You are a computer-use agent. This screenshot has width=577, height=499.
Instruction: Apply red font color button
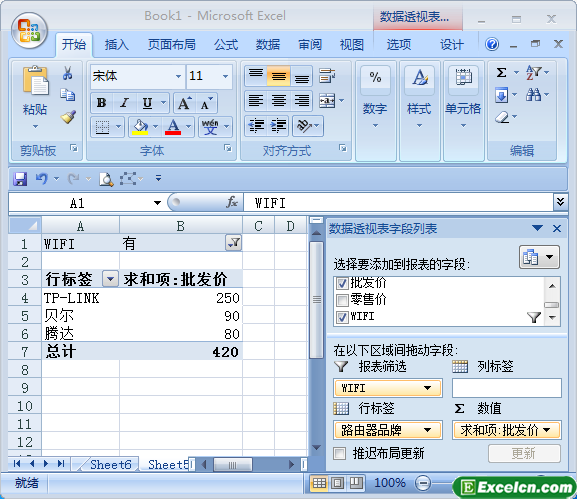(x=173, y=127)
